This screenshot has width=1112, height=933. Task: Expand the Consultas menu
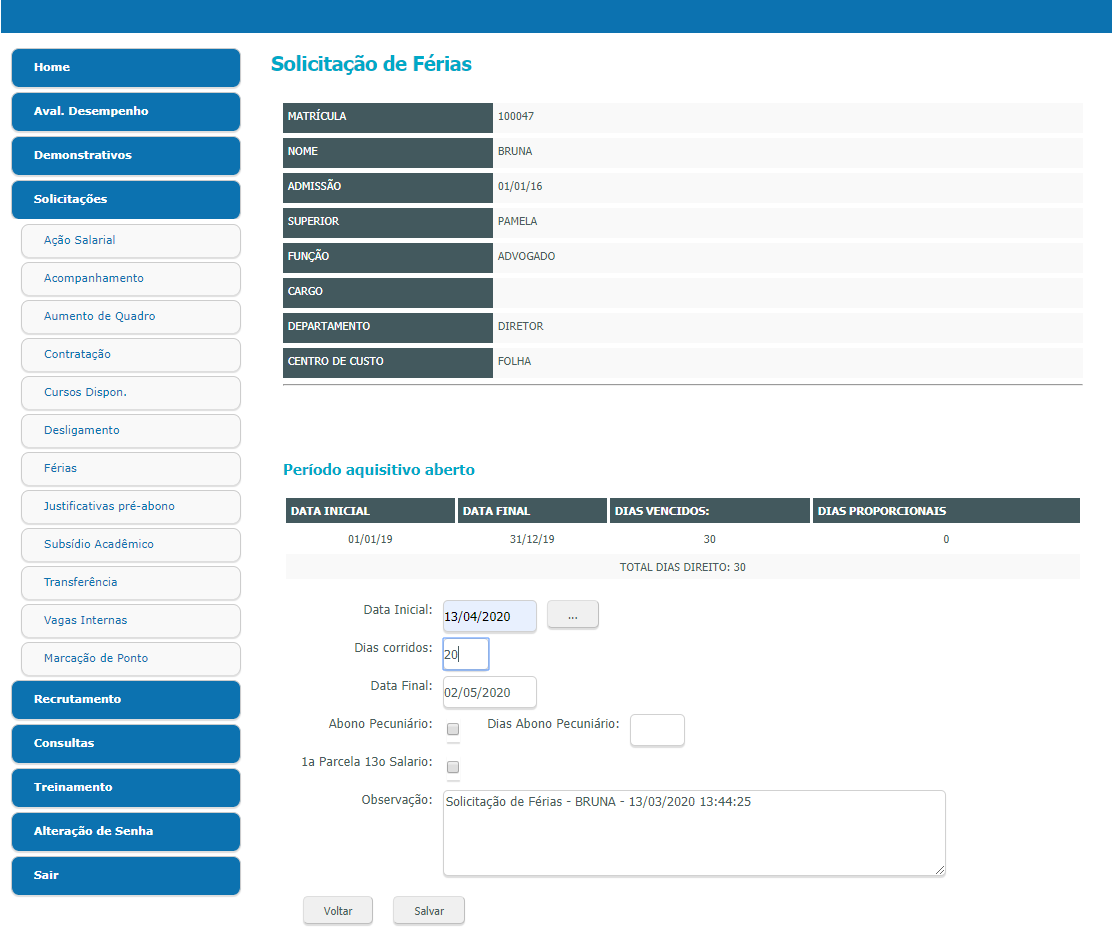[x=126, y=744]
